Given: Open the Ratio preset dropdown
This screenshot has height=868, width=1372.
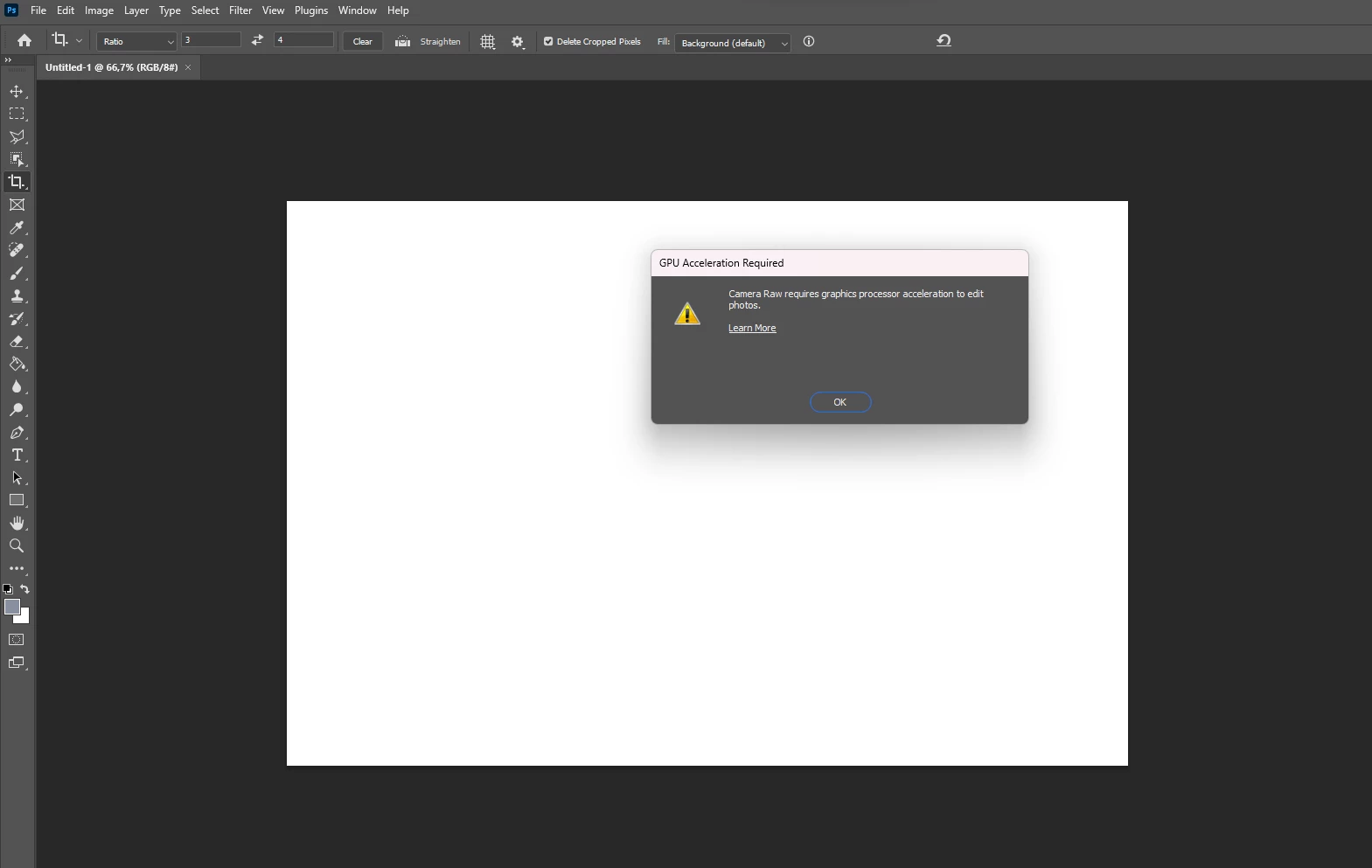Looking at the screenshot, I should 136,41.
